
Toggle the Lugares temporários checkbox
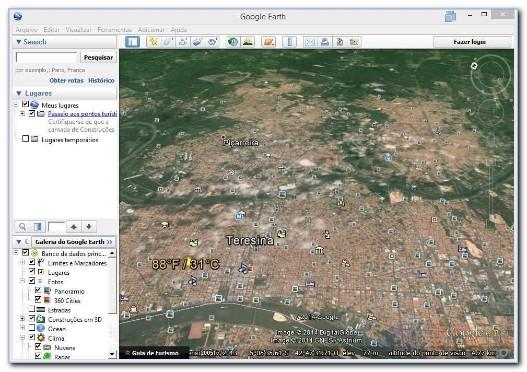point(26,139)
